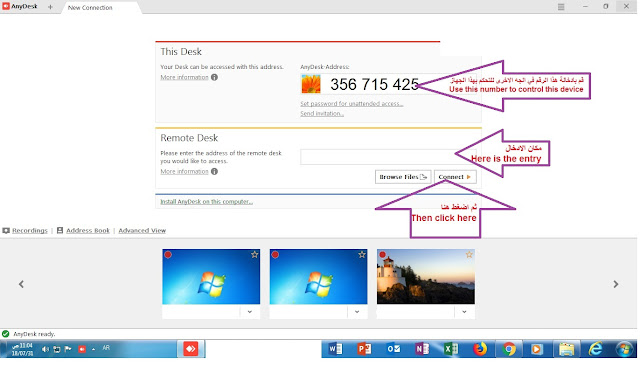Favorite the lighthouse session with star icon
Screen dimensions: 640x373
469,255
